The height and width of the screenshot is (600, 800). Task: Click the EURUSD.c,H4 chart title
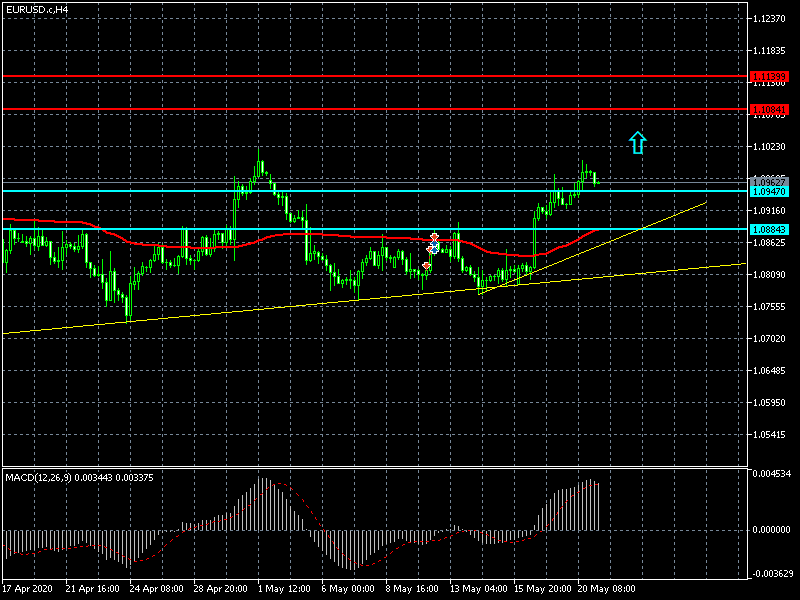click(37, 9)
